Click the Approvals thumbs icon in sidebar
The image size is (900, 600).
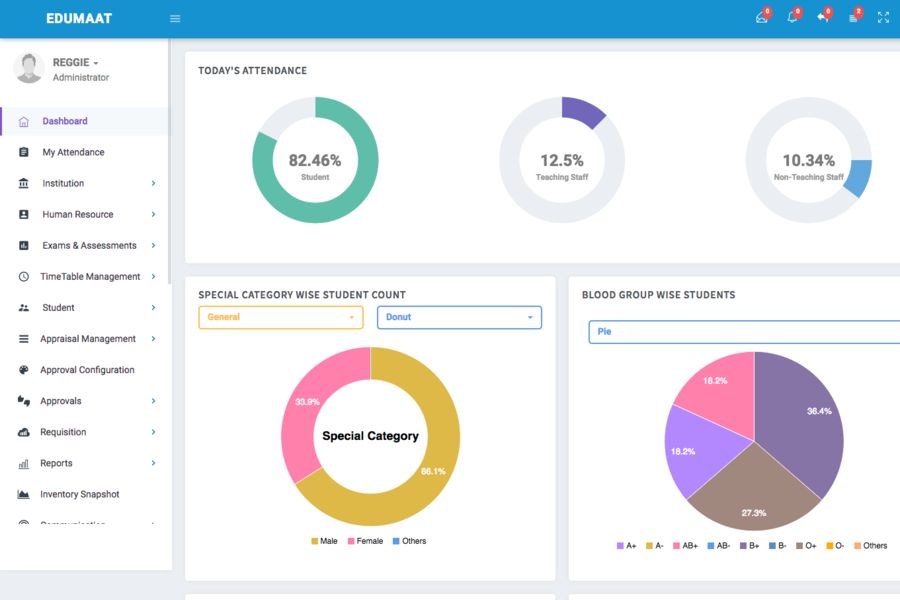[x=24, y=401]
